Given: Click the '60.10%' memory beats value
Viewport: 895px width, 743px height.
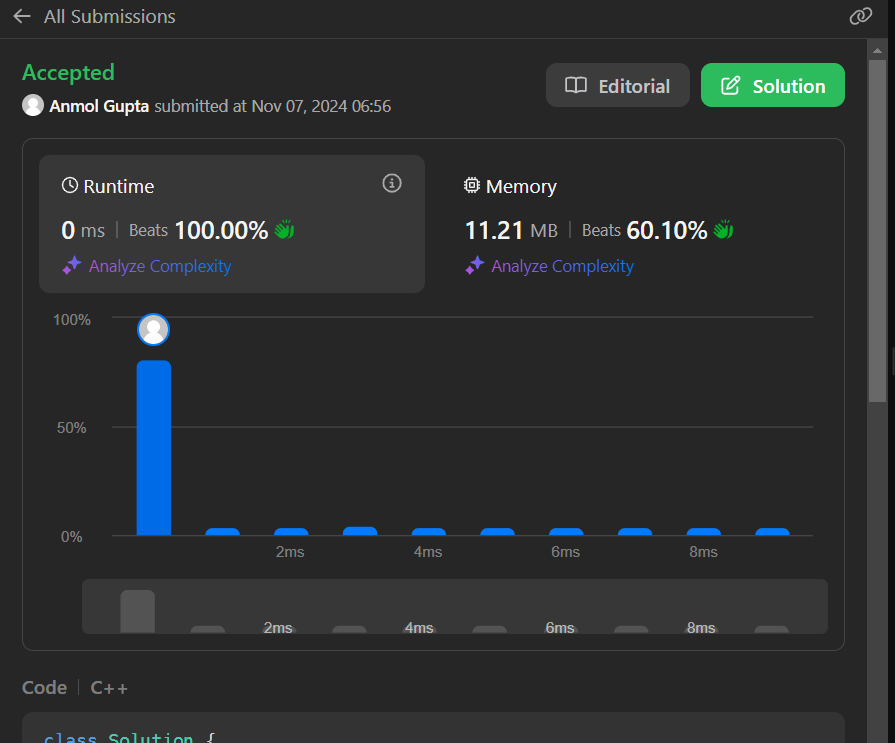Looking at the screenshot, I should 667,231.
